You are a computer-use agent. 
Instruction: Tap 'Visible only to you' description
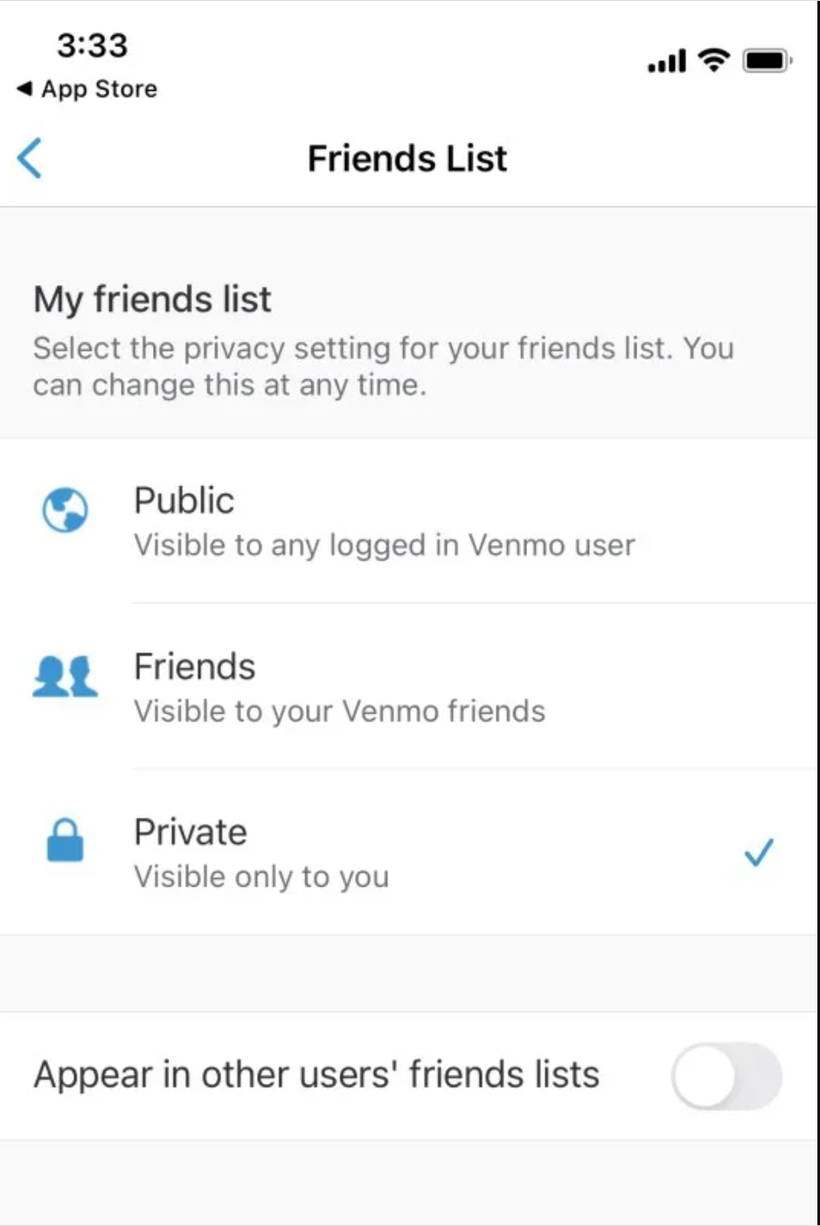tap(261, 877)
